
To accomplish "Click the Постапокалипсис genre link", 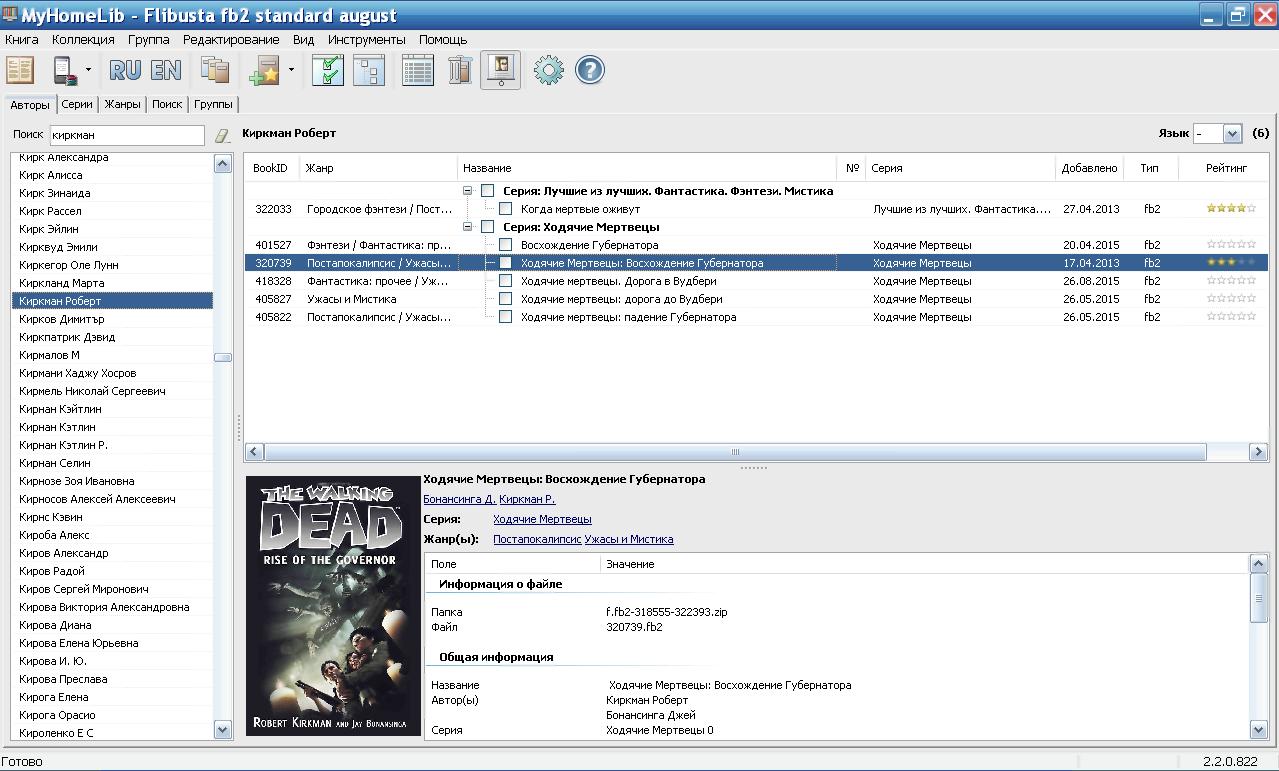I will click(x=537, y=539).
